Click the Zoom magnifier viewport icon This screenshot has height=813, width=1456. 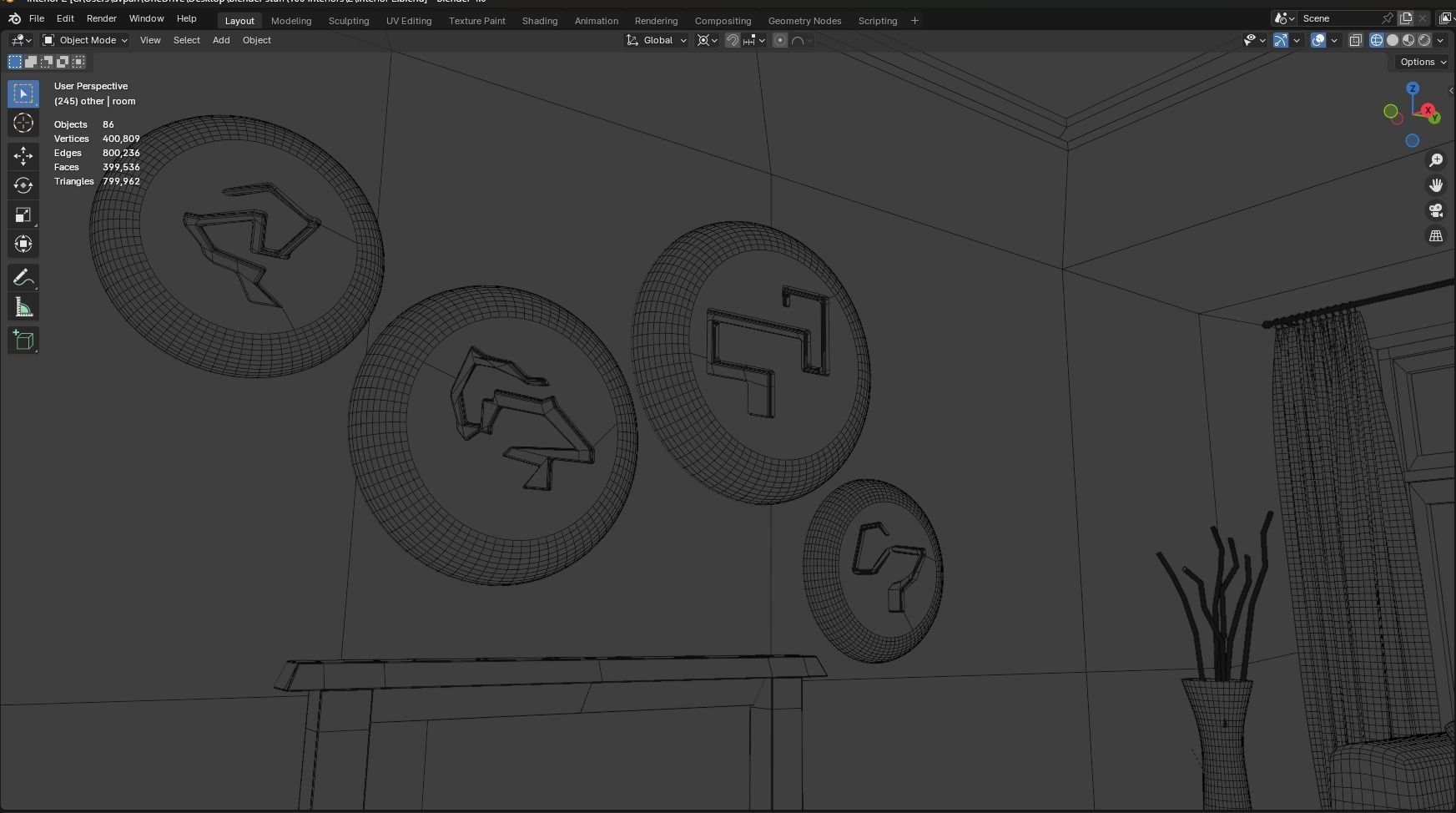(1436, 160)
